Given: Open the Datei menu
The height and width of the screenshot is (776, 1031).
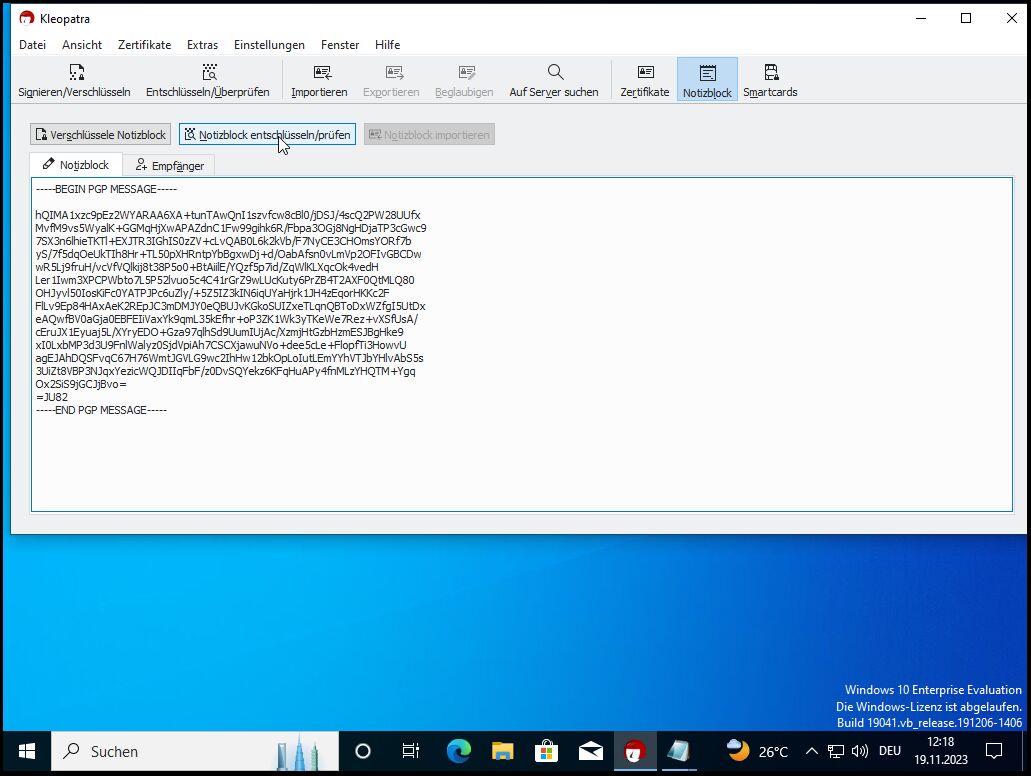Looking at the screenshot, I should coord(32,45).
